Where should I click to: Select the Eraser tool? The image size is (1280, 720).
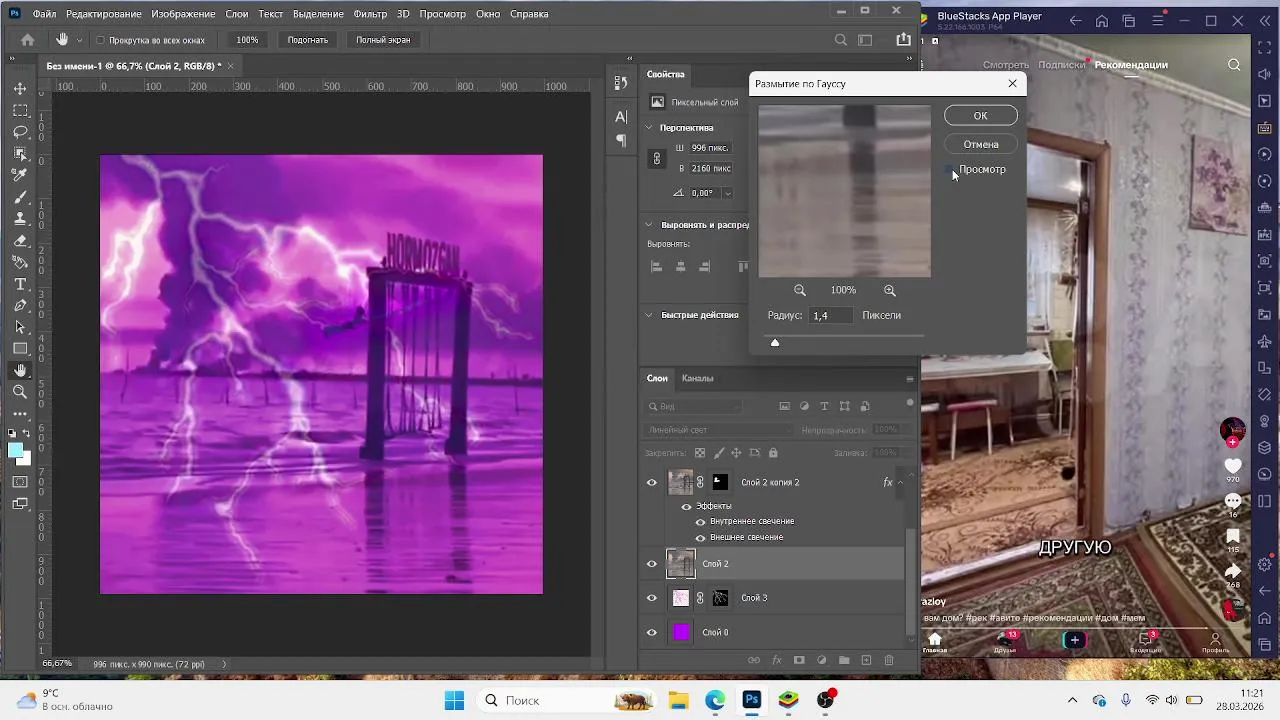pos(20,240)
